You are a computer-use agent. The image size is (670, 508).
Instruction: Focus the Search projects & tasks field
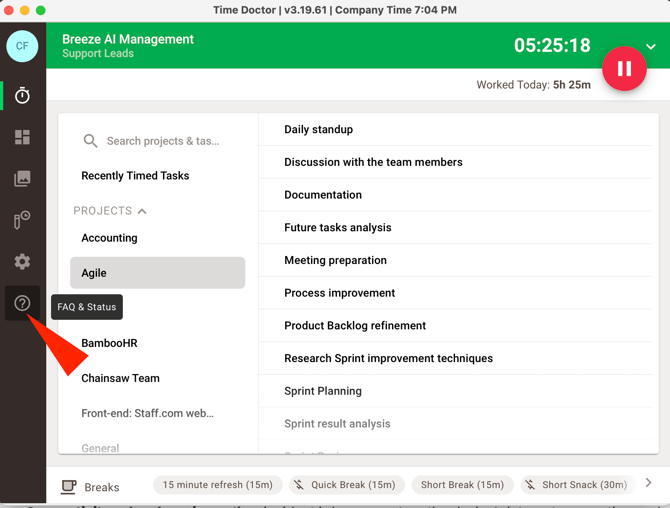click(163, 141)
